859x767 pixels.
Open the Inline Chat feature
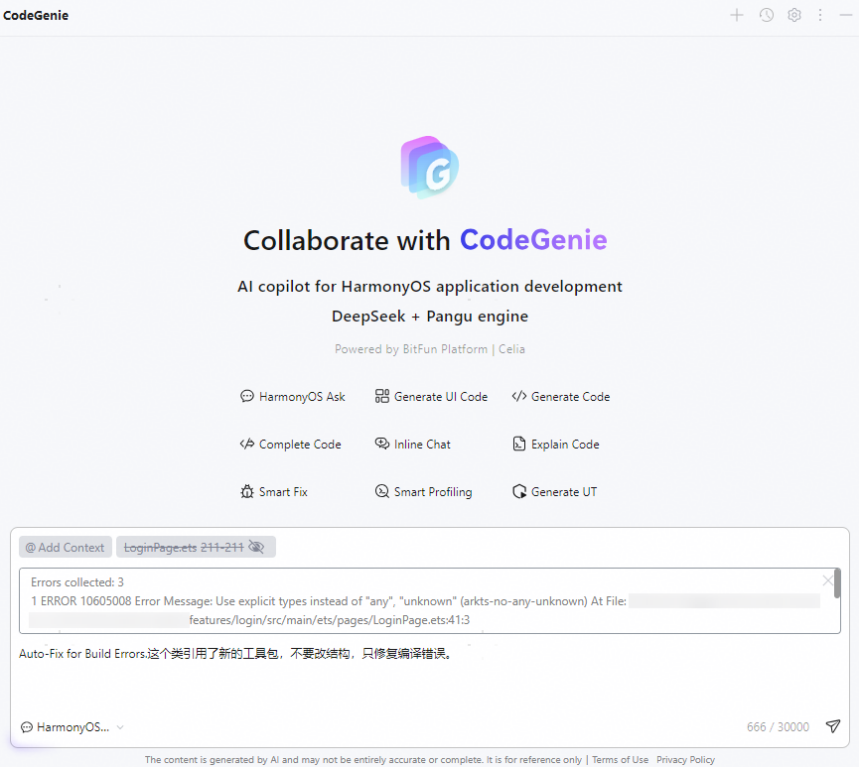pos(412,445)
